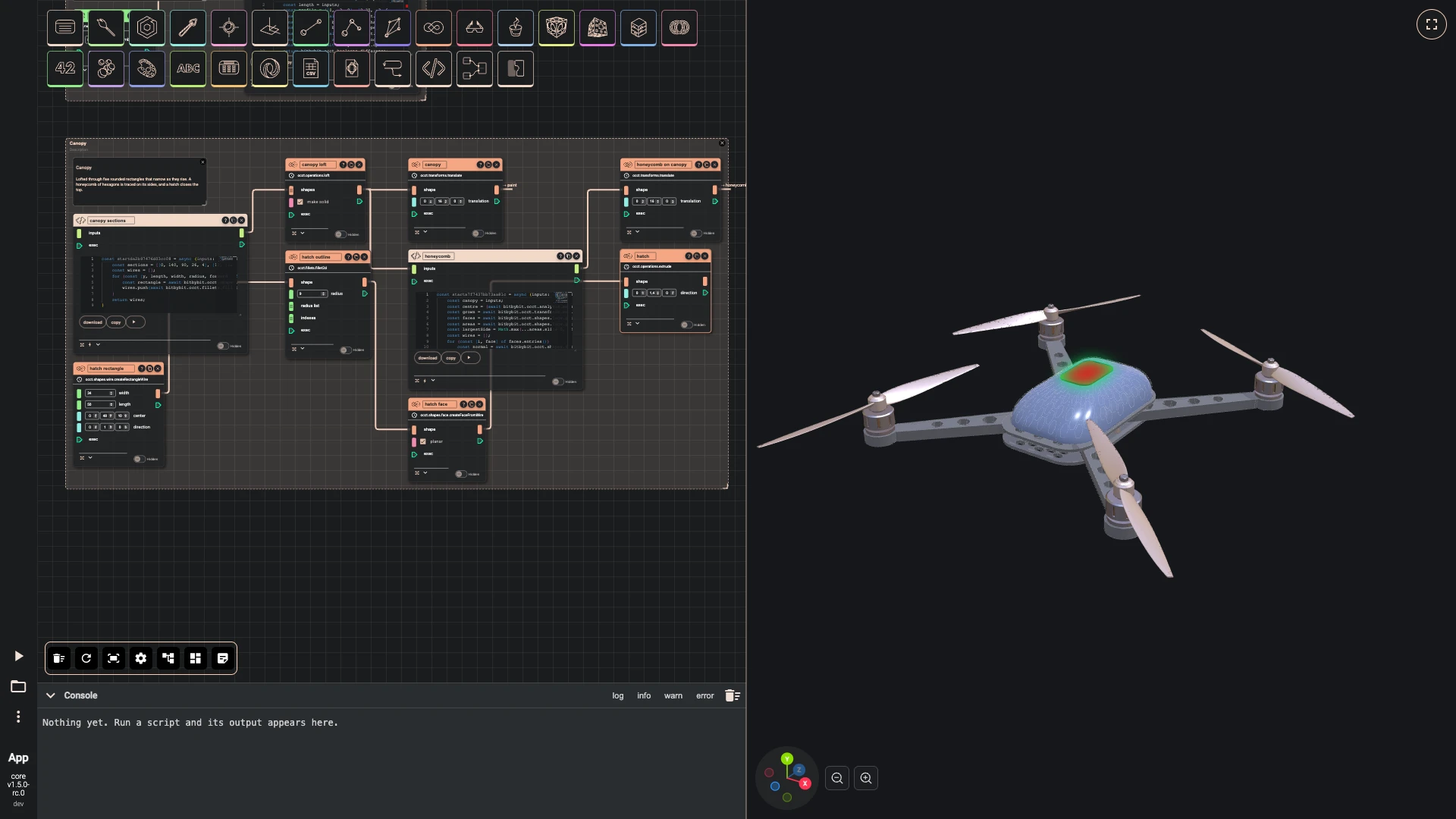Image resolution: width=1456 pixels, height=819 pixels.
Task: Toggle Hidden switch on canopy sections node
Action: [x=222, y=346]
